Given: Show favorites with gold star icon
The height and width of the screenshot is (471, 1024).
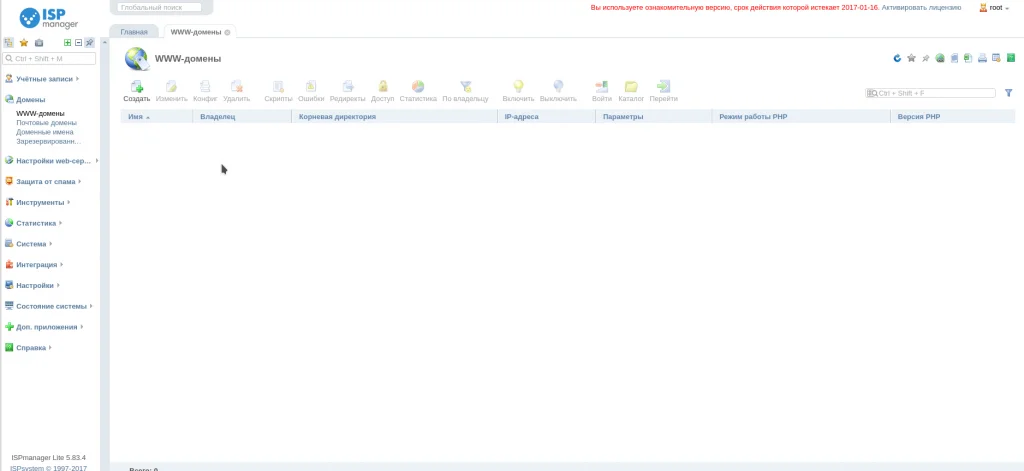Looking at the screenshot, I should 24,42.
